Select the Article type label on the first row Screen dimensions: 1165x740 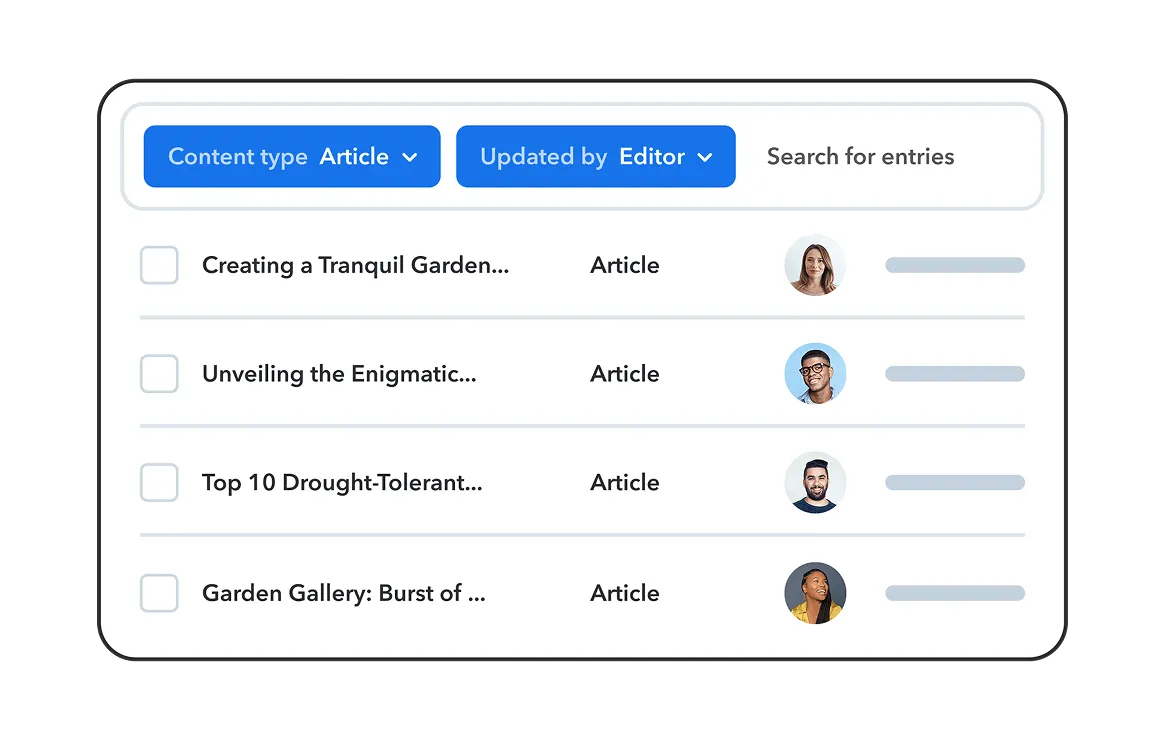624,265
